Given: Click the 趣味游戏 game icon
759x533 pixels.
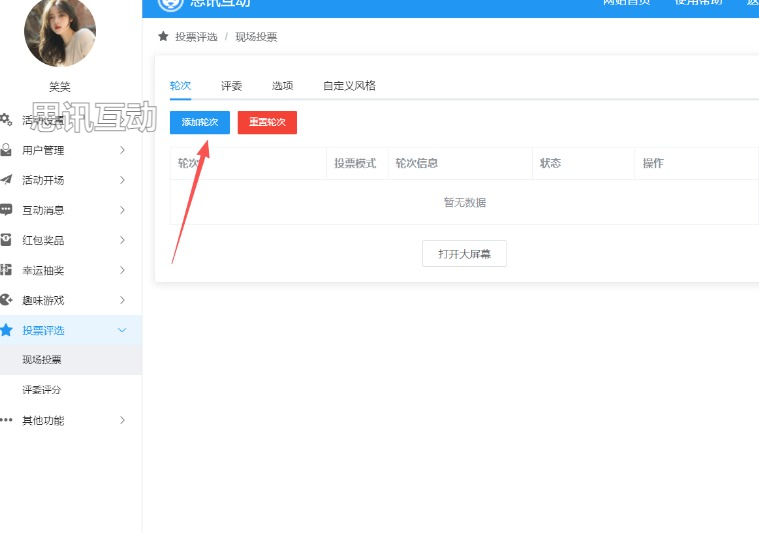Looking at the screenshot, I should click(x=6, y=300).
